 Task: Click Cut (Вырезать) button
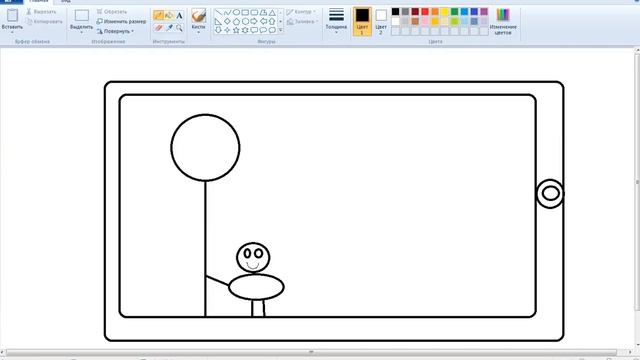[x=41, y=11]
